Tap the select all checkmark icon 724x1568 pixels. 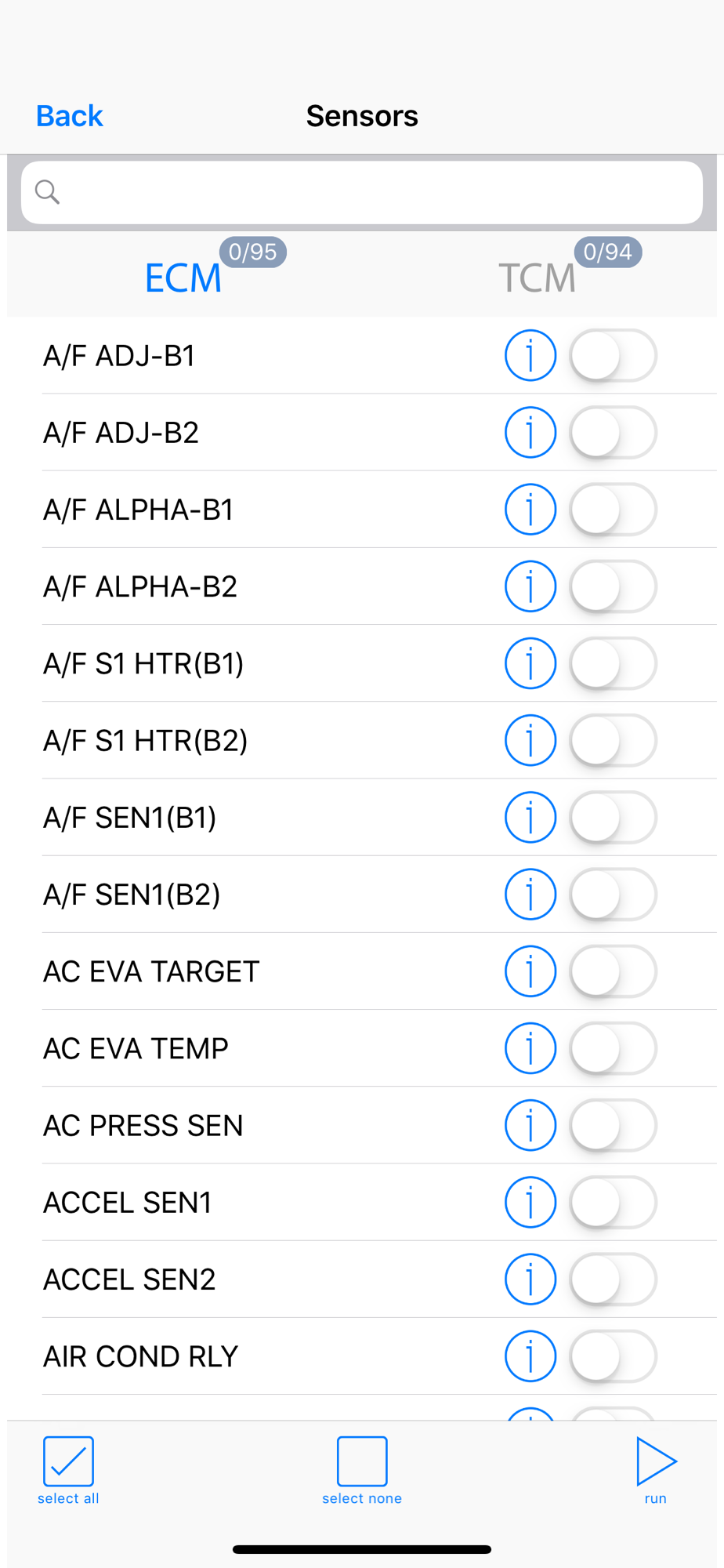tap(68, 1461)
